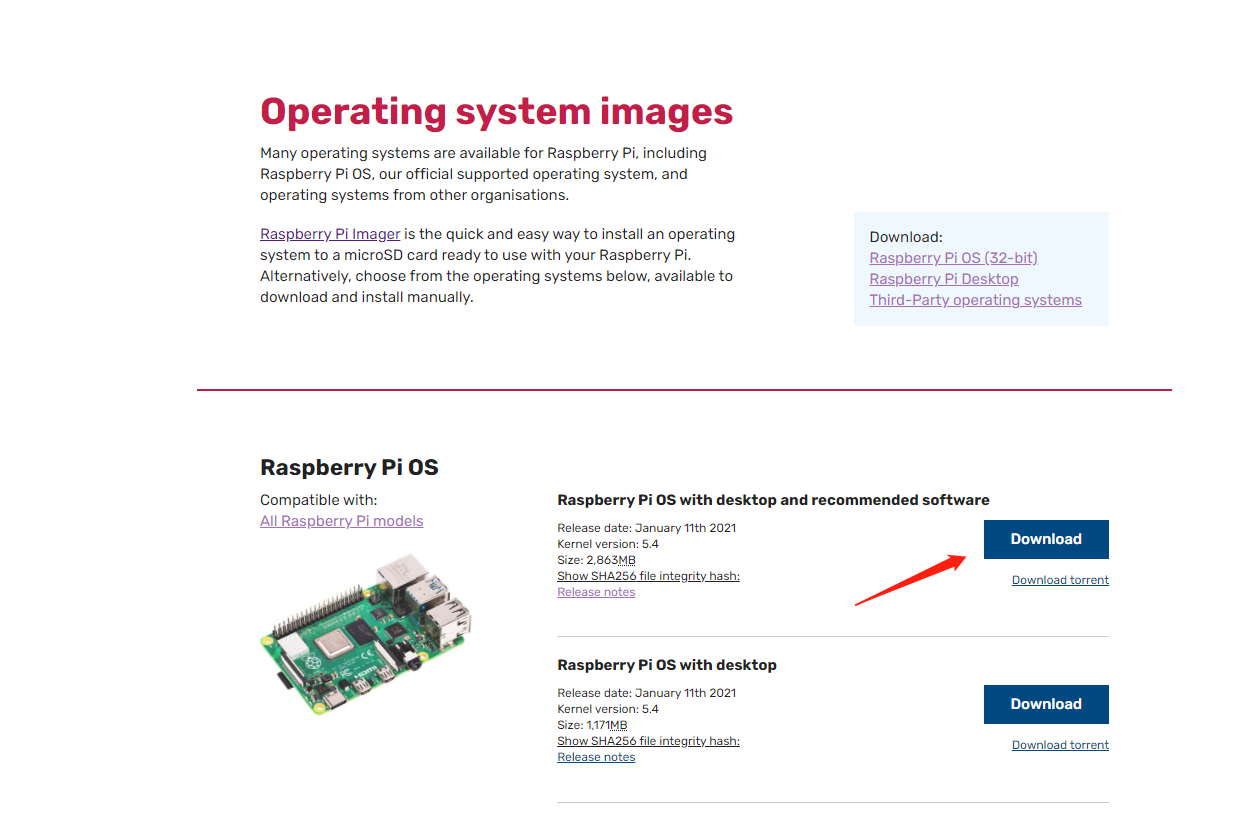Click the 'Raspberry Pi OS with desktop' title
This screenshot has width=1233, height=822.
click(667, 665)
